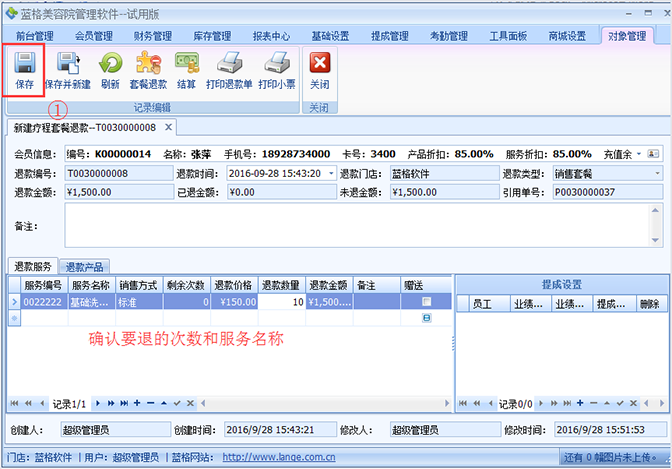Open the 提成管理 ribbon tab
This screenshot has width=672, height=469.
tap(389, 36)
